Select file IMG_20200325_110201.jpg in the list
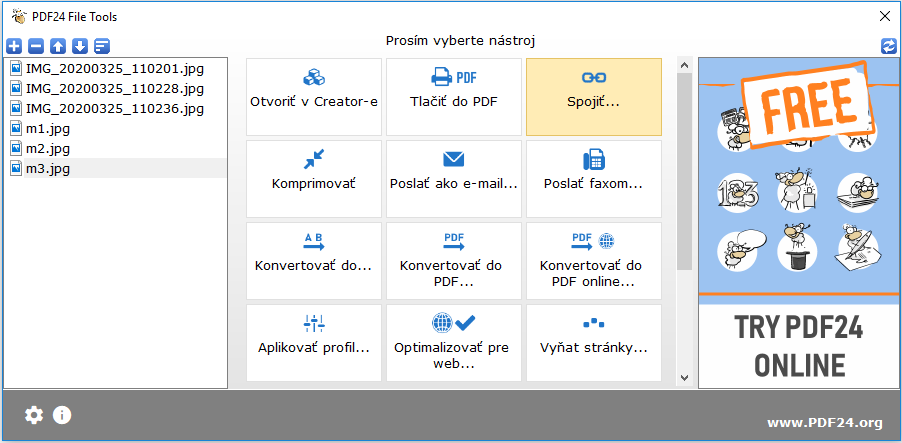This screenshot has height=443, width=902. point(114,69)
